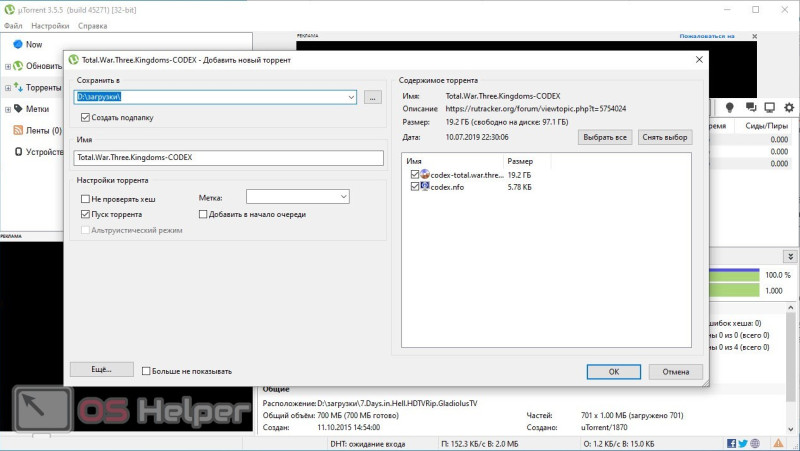The height and width of the screenshot is (451, 800).
Task: Click the Размер column header
Action: point(527,161)
